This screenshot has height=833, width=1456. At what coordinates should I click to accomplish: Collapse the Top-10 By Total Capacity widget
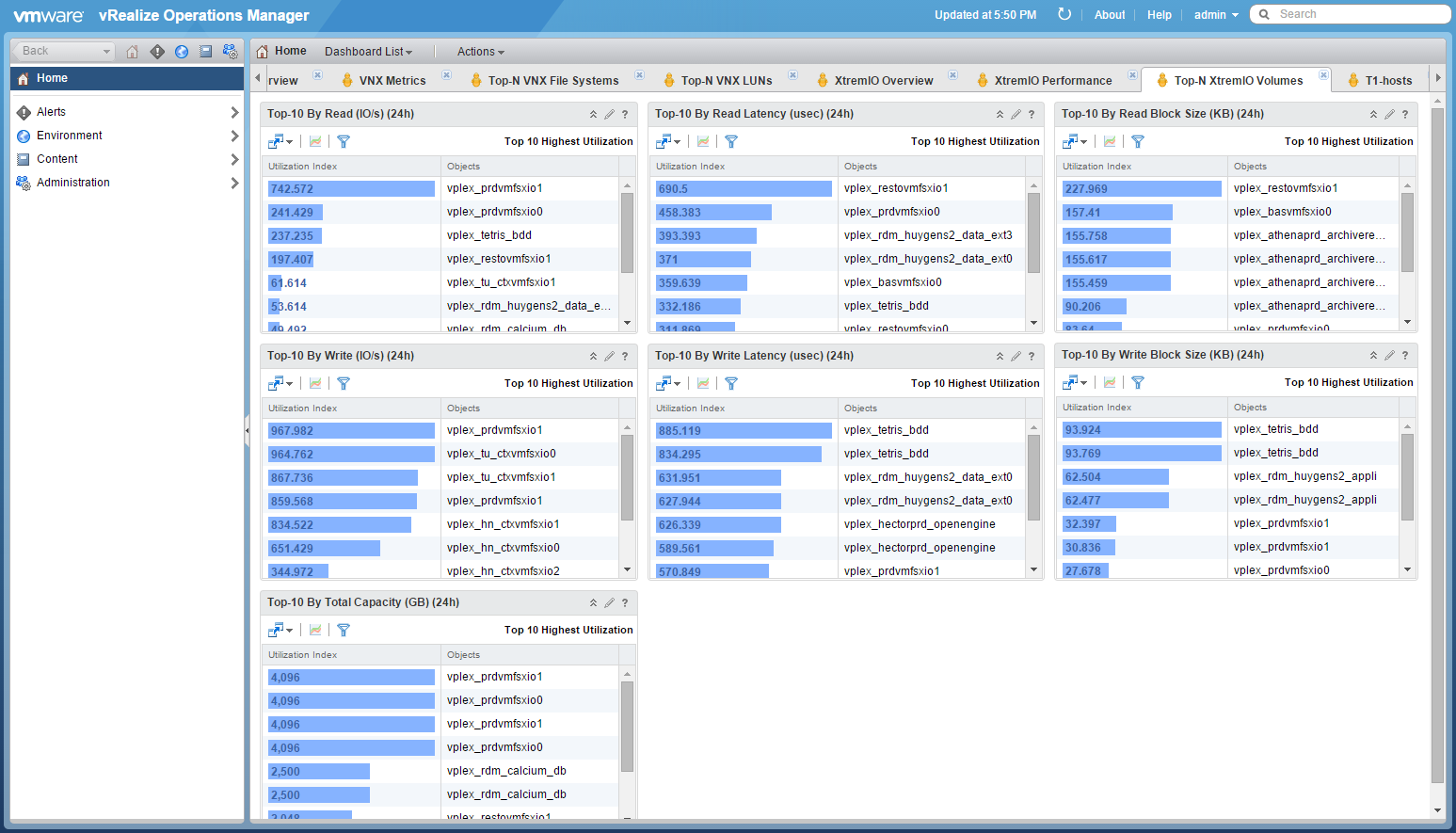pyautogui.click(x=593, y=602)
